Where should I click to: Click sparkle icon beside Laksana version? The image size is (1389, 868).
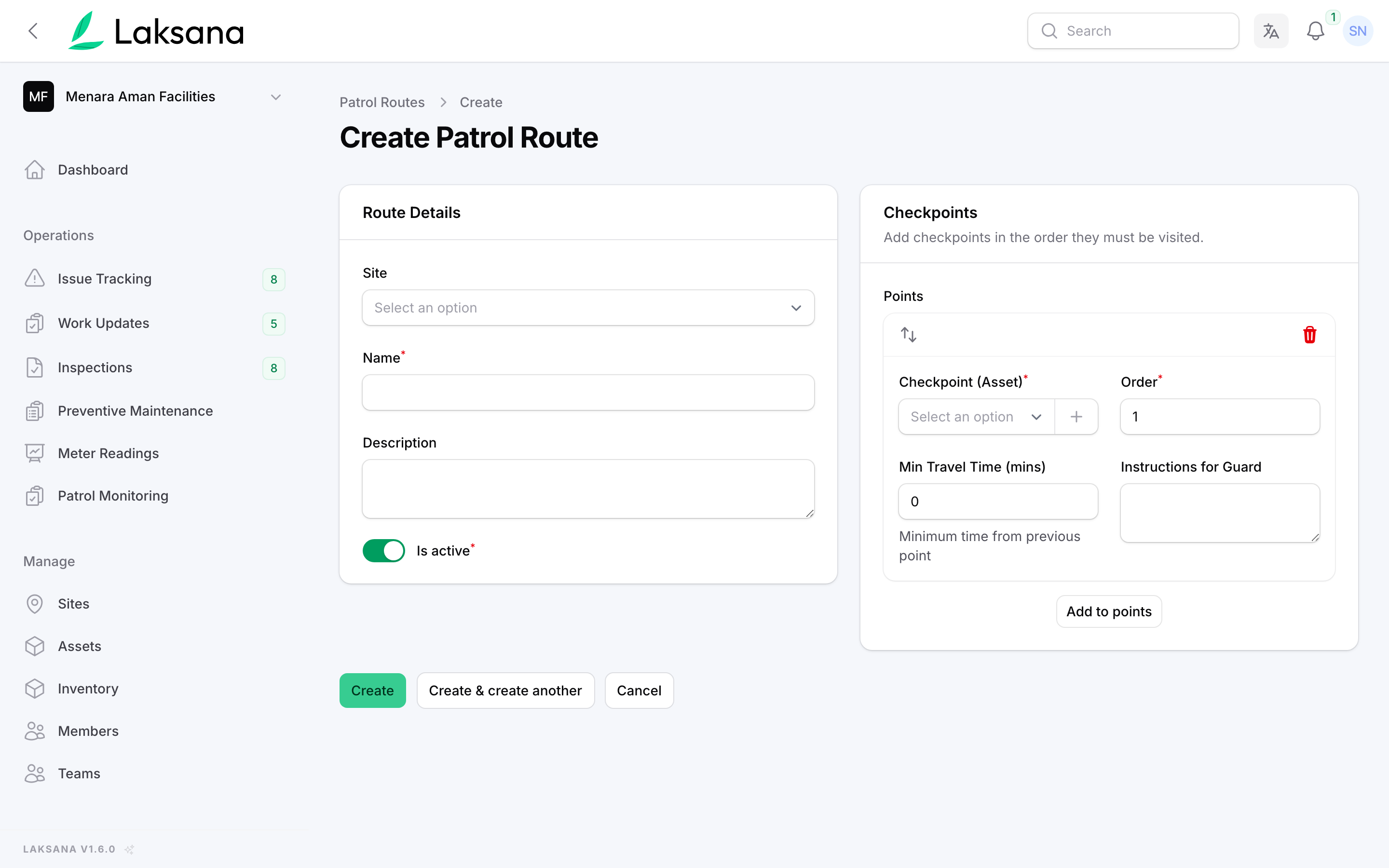[130, 849]
